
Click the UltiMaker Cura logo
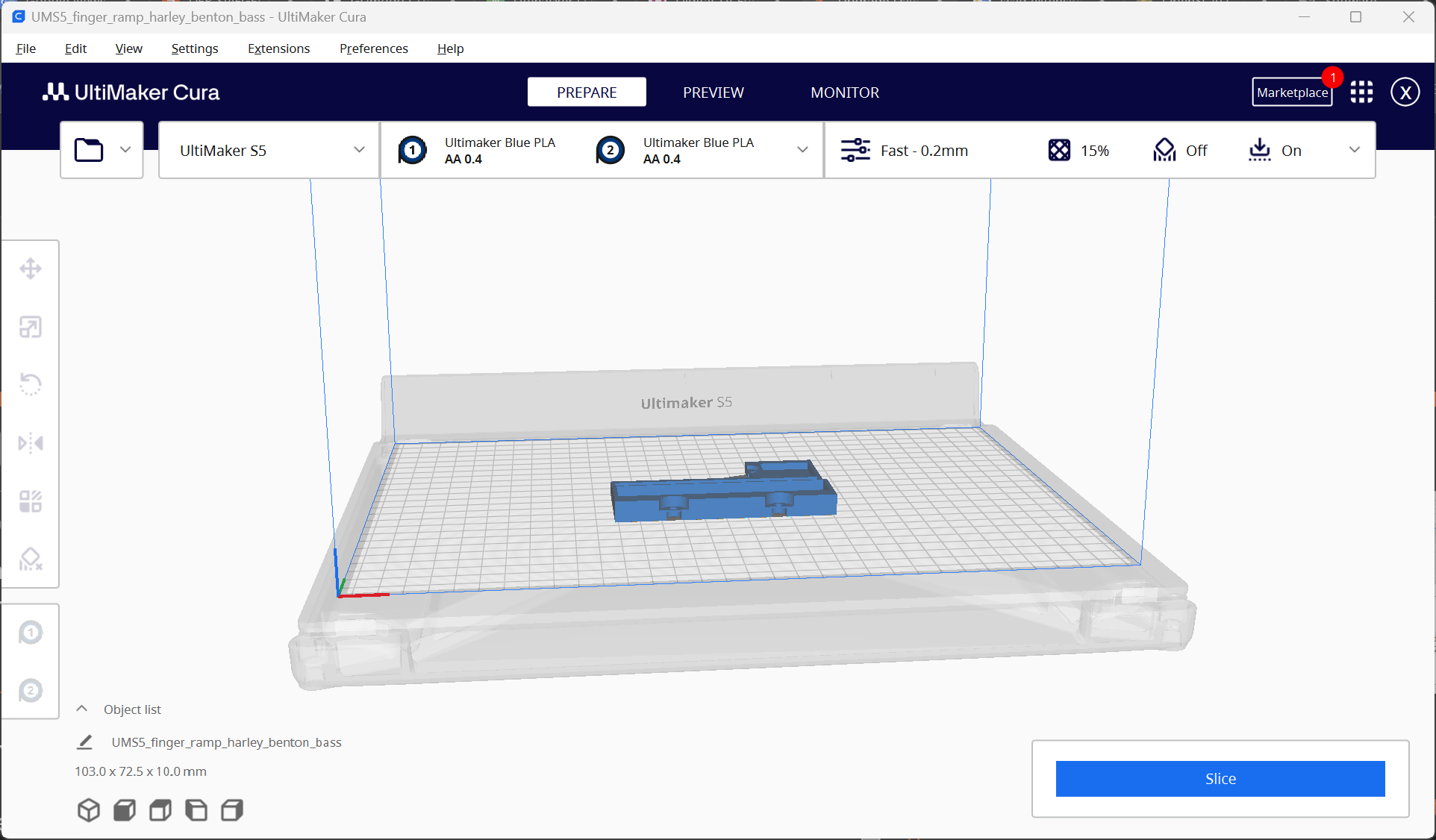pos(131,92)
